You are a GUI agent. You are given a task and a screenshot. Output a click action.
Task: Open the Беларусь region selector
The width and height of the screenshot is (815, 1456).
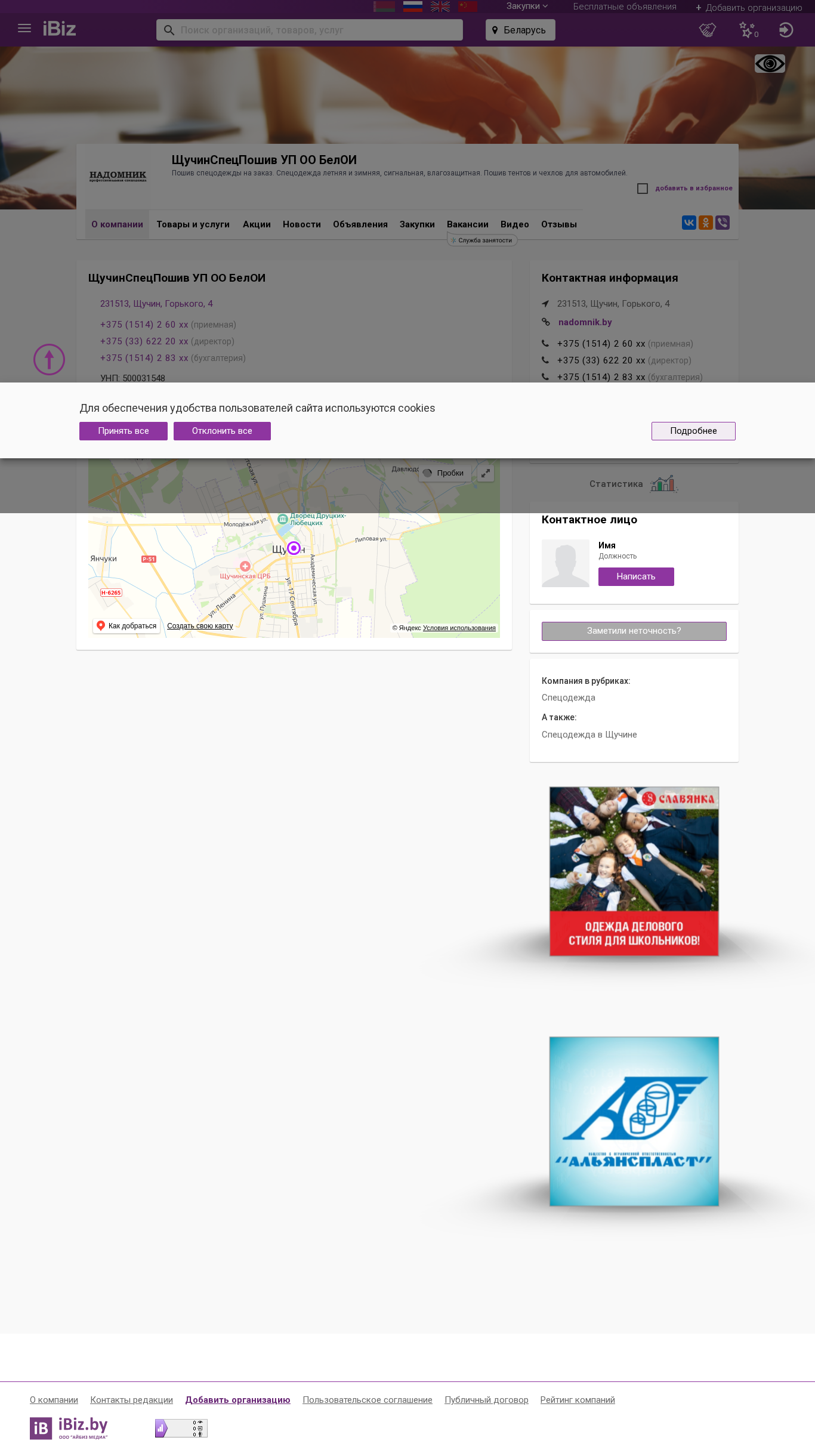click(520, 30)
